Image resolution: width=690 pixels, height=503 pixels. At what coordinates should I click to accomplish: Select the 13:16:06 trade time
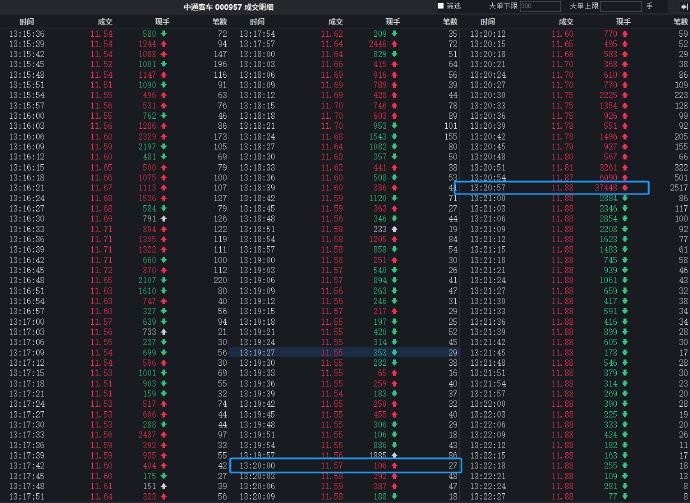(x=27, y=136)
